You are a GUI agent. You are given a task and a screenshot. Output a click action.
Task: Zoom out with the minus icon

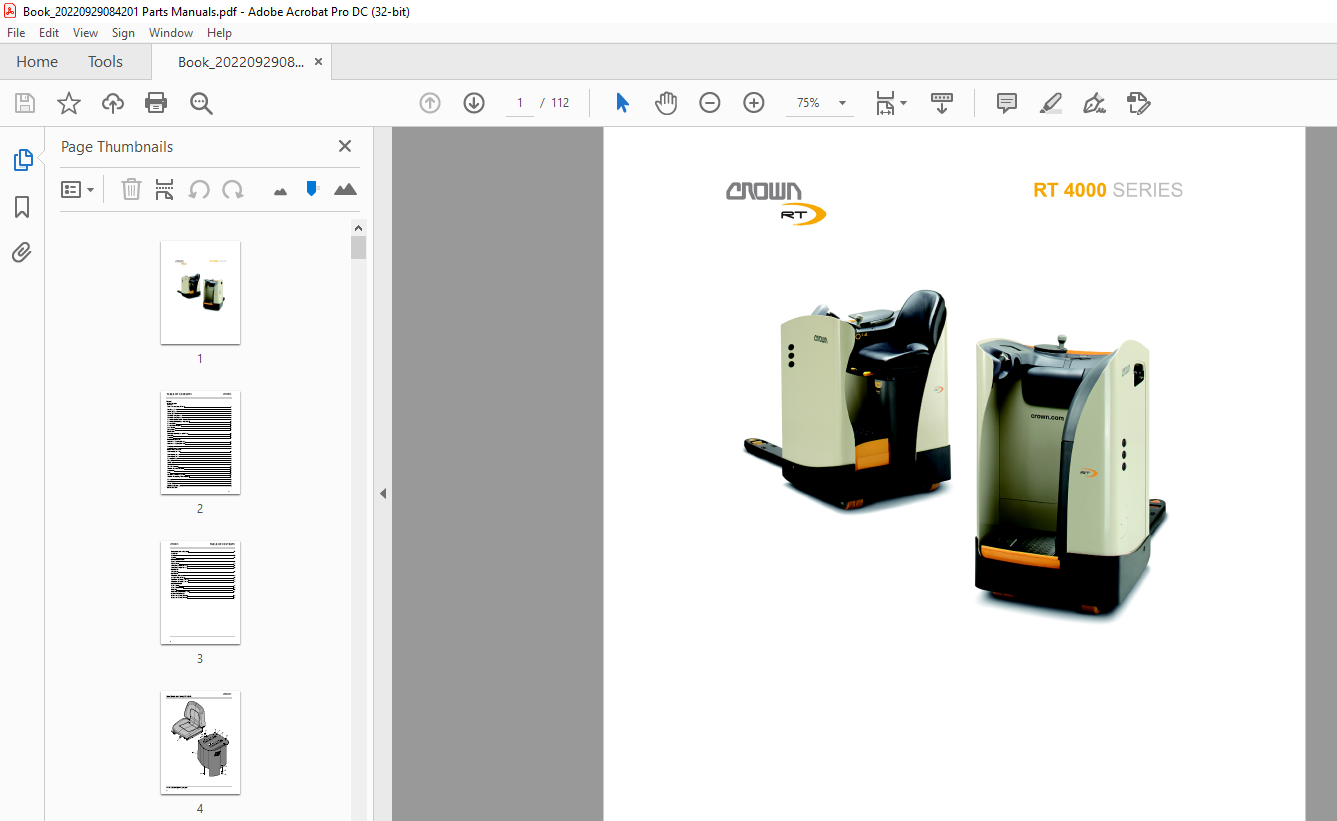click(x=710, y=103)
